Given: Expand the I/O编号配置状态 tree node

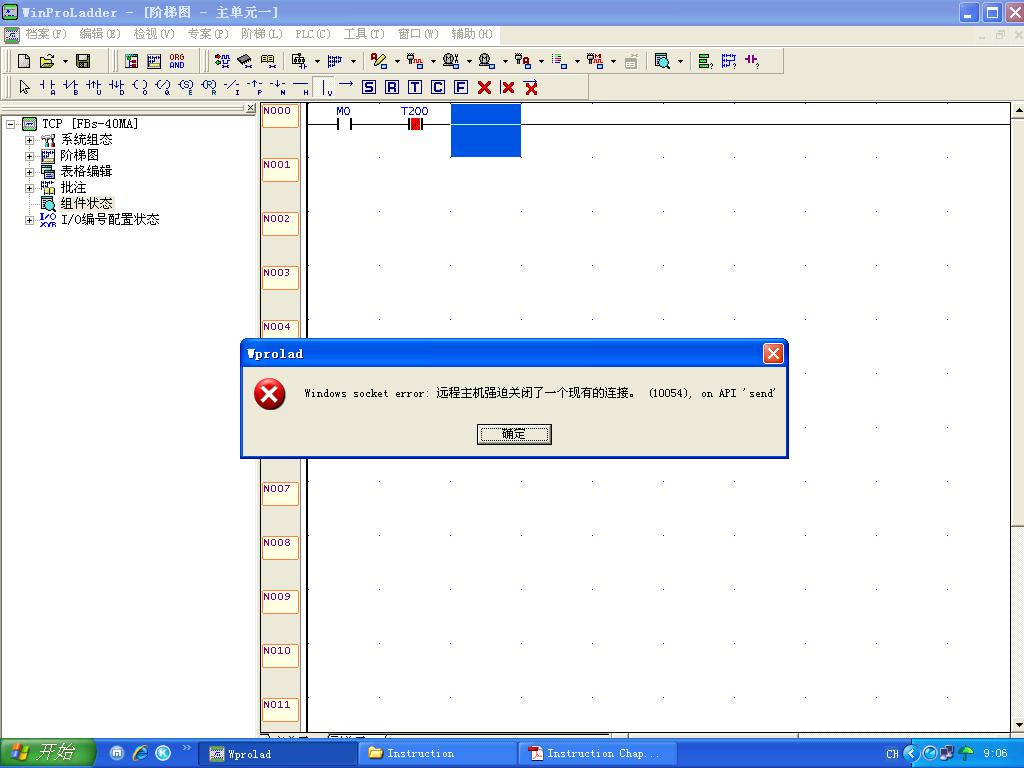Looking at the screenshot, I should [x=30, y=220].
